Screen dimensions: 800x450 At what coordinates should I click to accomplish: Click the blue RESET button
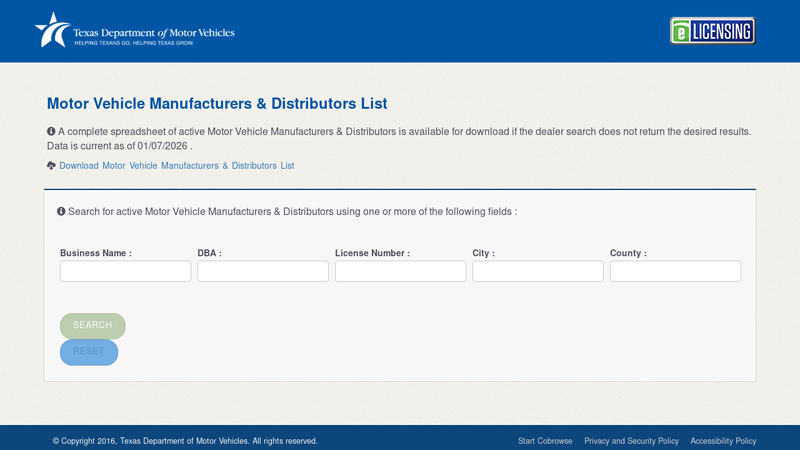pyautogui.click(x=89, y=352)
